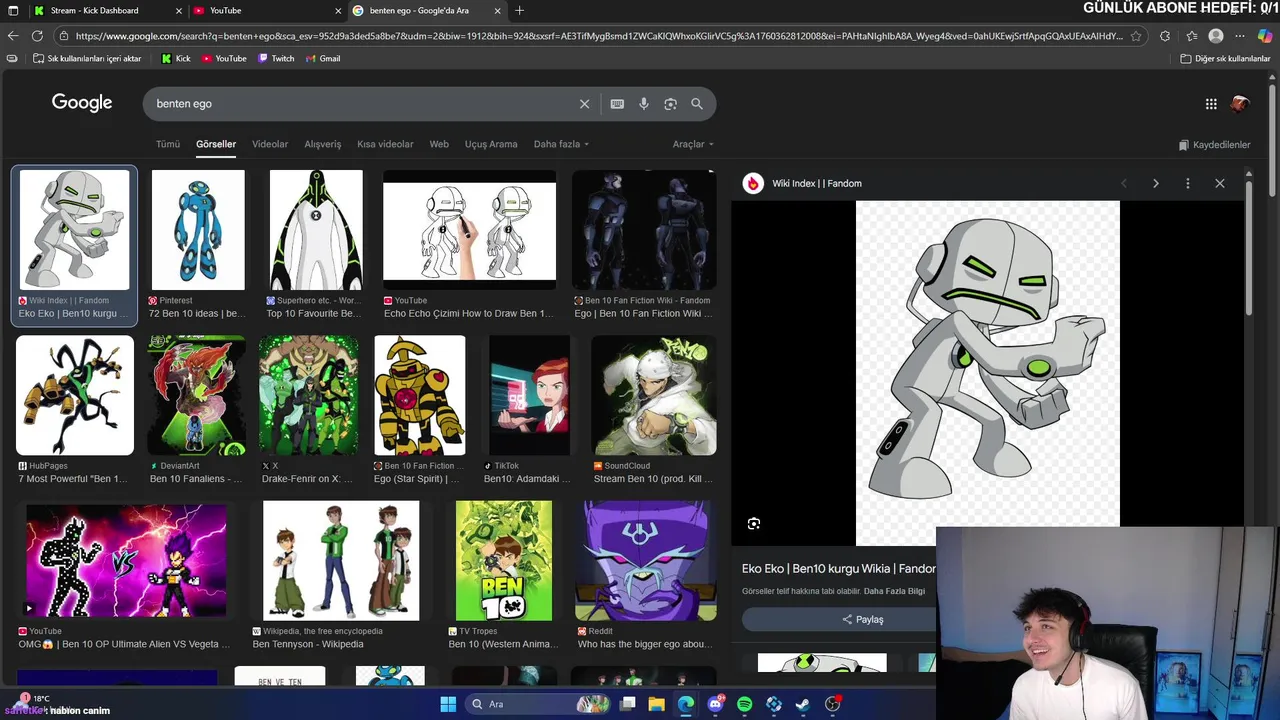Open the TikTok Ben10 Adamdaki thumbnail
The image size is (1280, 720).
click(x=529, y=396)
